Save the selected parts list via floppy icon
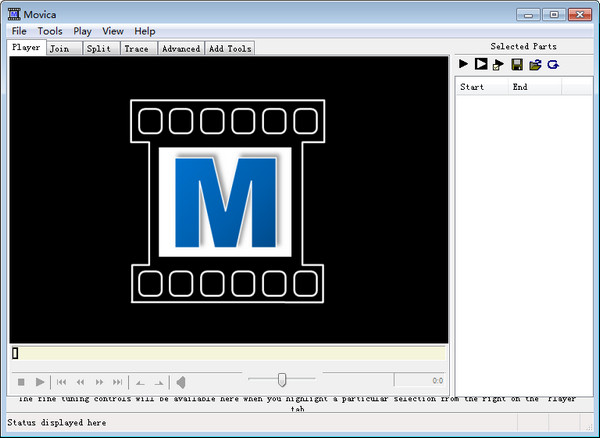 (x=517, y=64)
